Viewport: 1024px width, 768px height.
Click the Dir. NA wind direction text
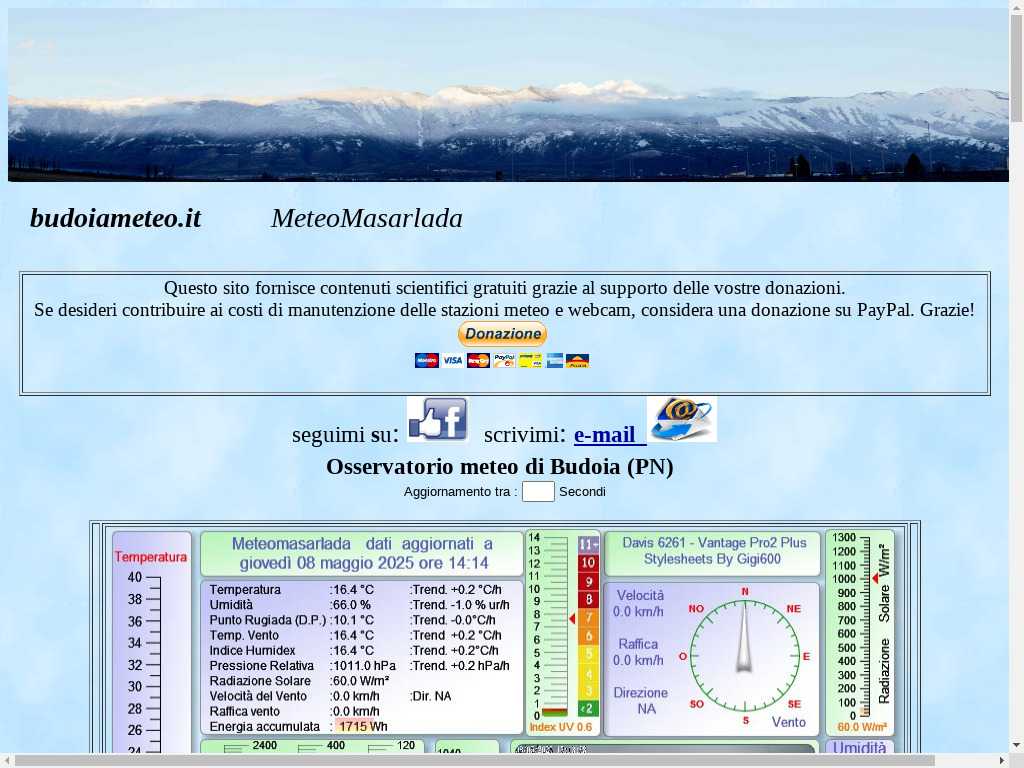point(430,696)
